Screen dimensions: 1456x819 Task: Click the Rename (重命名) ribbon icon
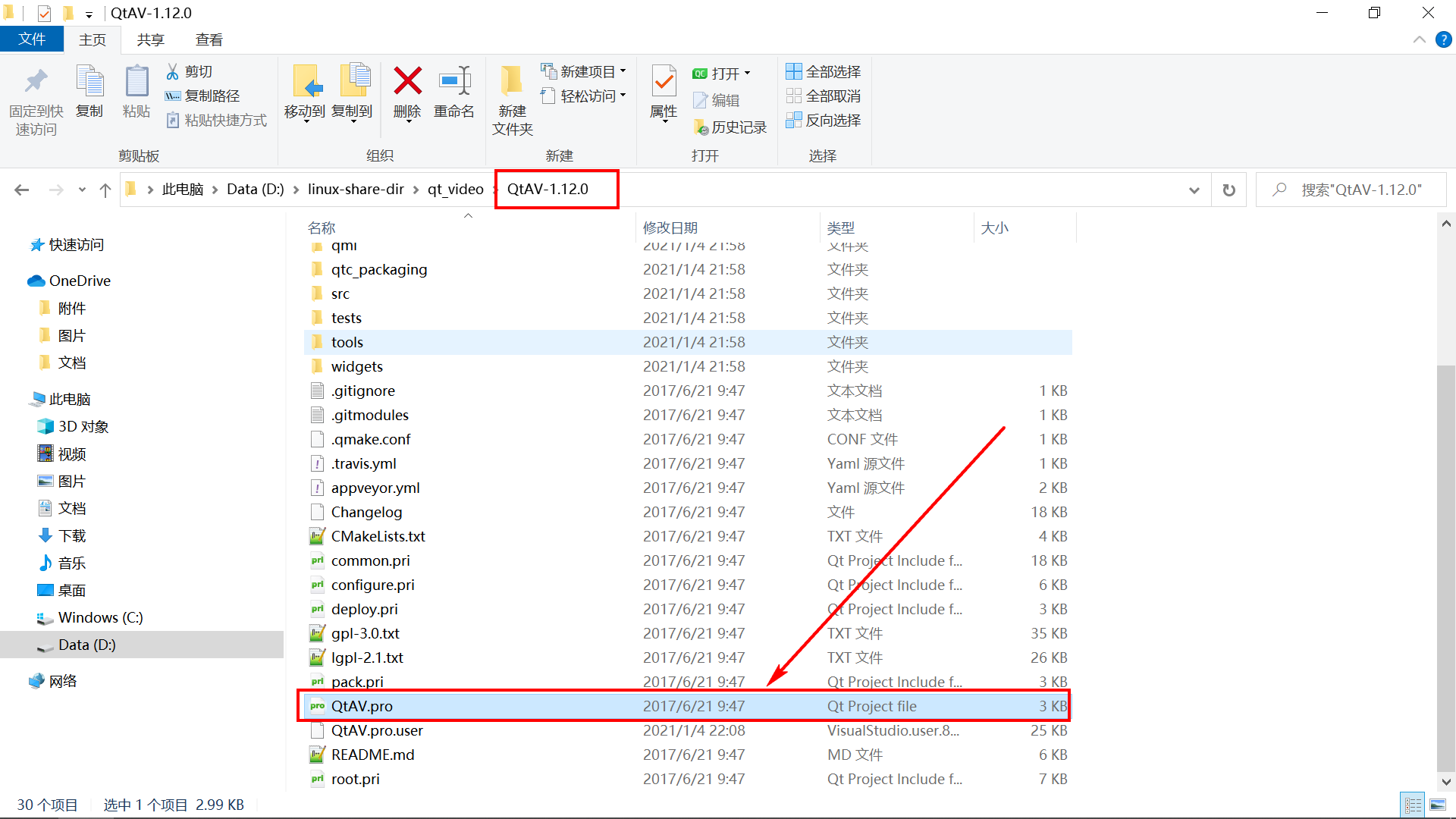coord(454,82)
